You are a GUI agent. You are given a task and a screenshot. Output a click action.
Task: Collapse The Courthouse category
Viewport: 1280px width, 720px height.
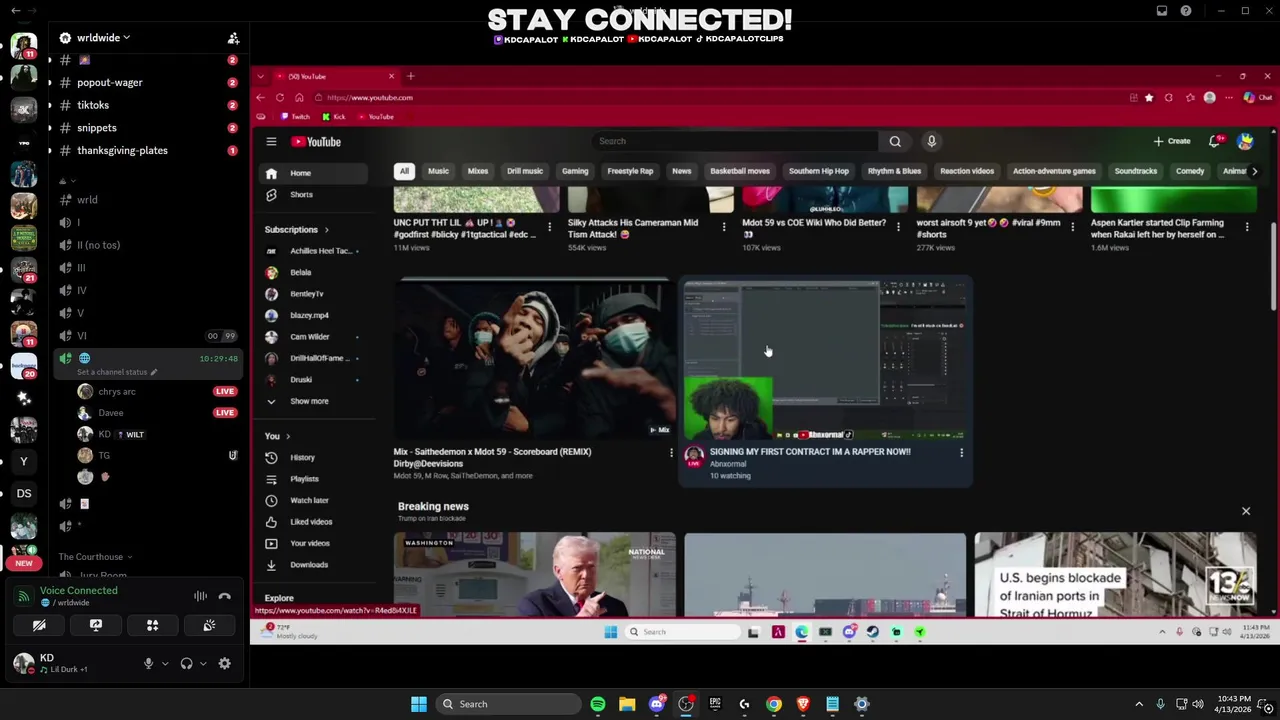pos(95,557)
